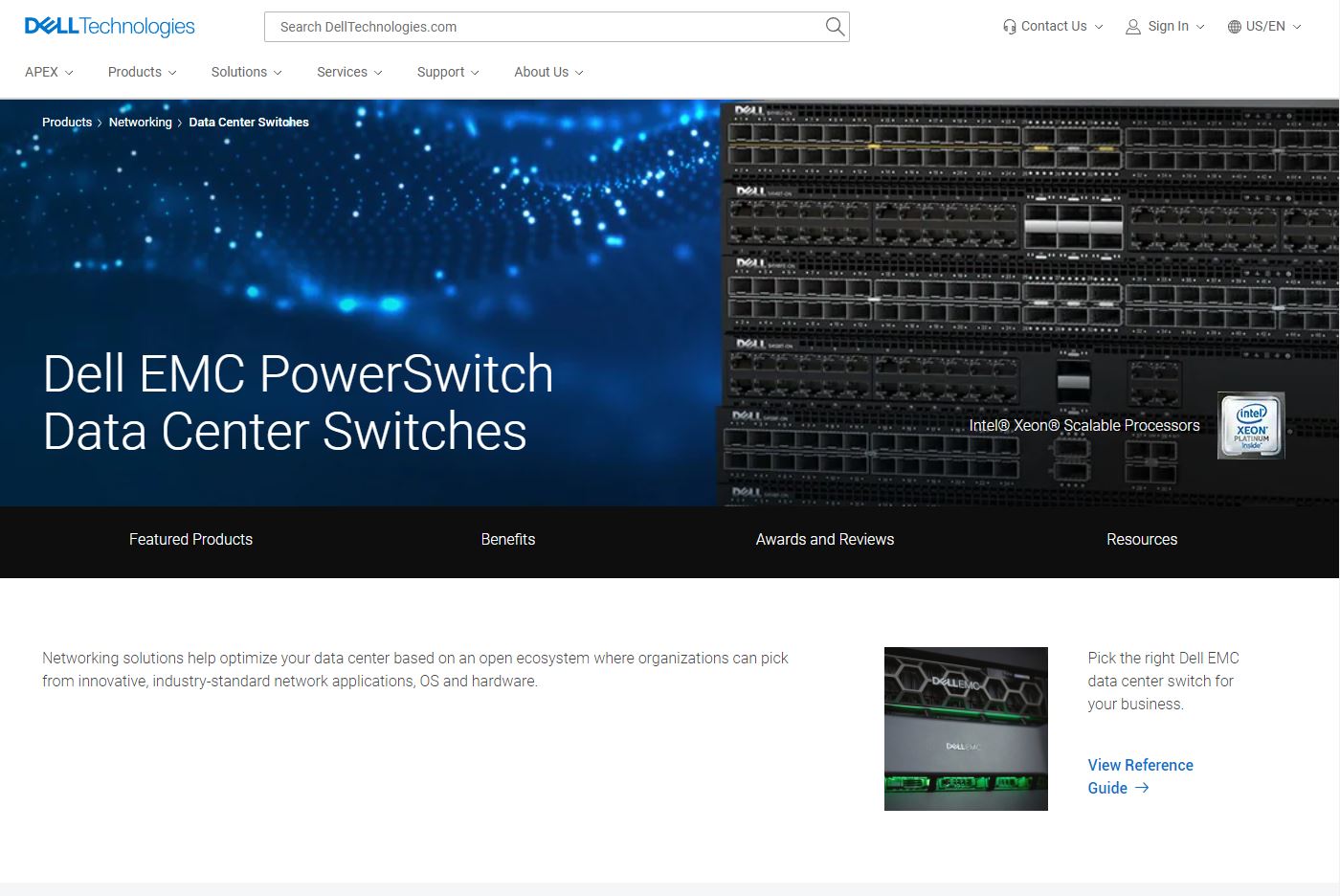Image resolution: width=1340 pixels, height=896 pixels.
Task: Open the Solutions navigation menu
Action: coord(246,72)
